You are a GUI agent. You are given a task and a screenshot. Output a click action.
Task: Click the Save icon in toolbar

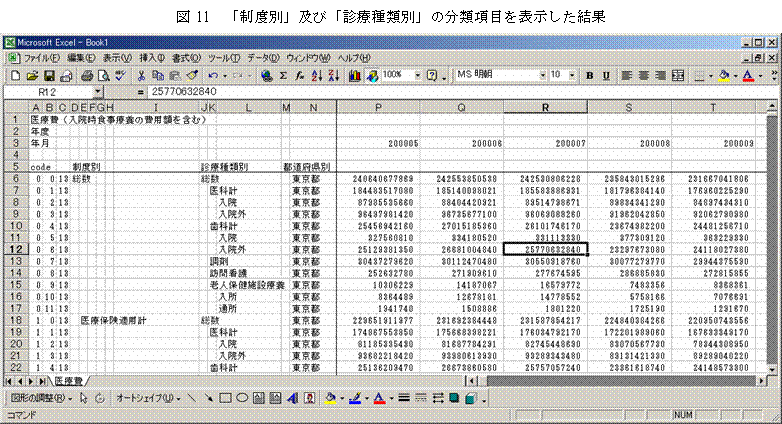click(x=48, y=75)
